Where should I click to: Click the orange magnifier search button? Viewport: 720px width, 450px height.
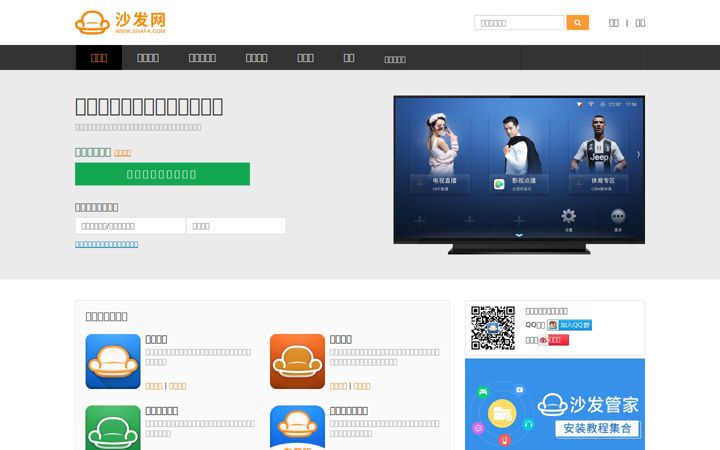578,22
